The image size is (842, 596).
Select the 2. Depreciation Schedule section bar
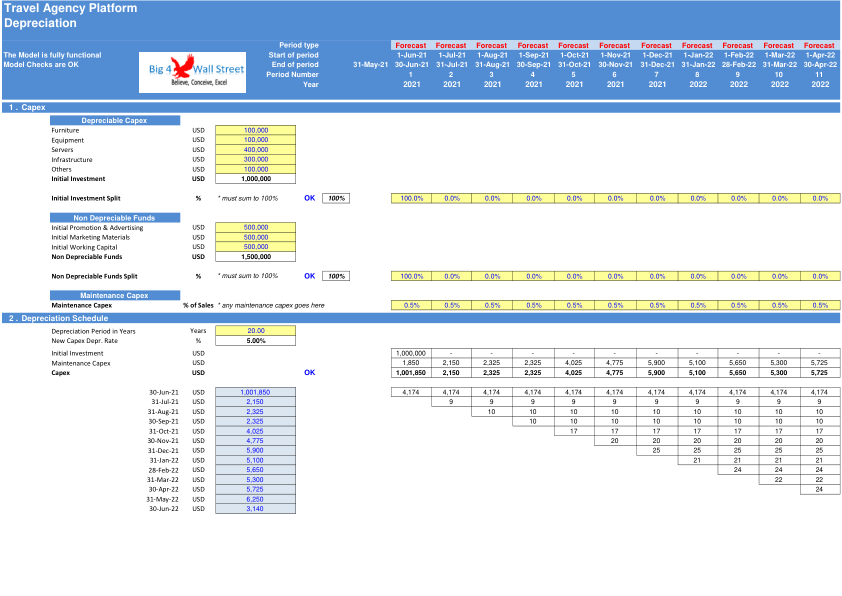(421, 318)
